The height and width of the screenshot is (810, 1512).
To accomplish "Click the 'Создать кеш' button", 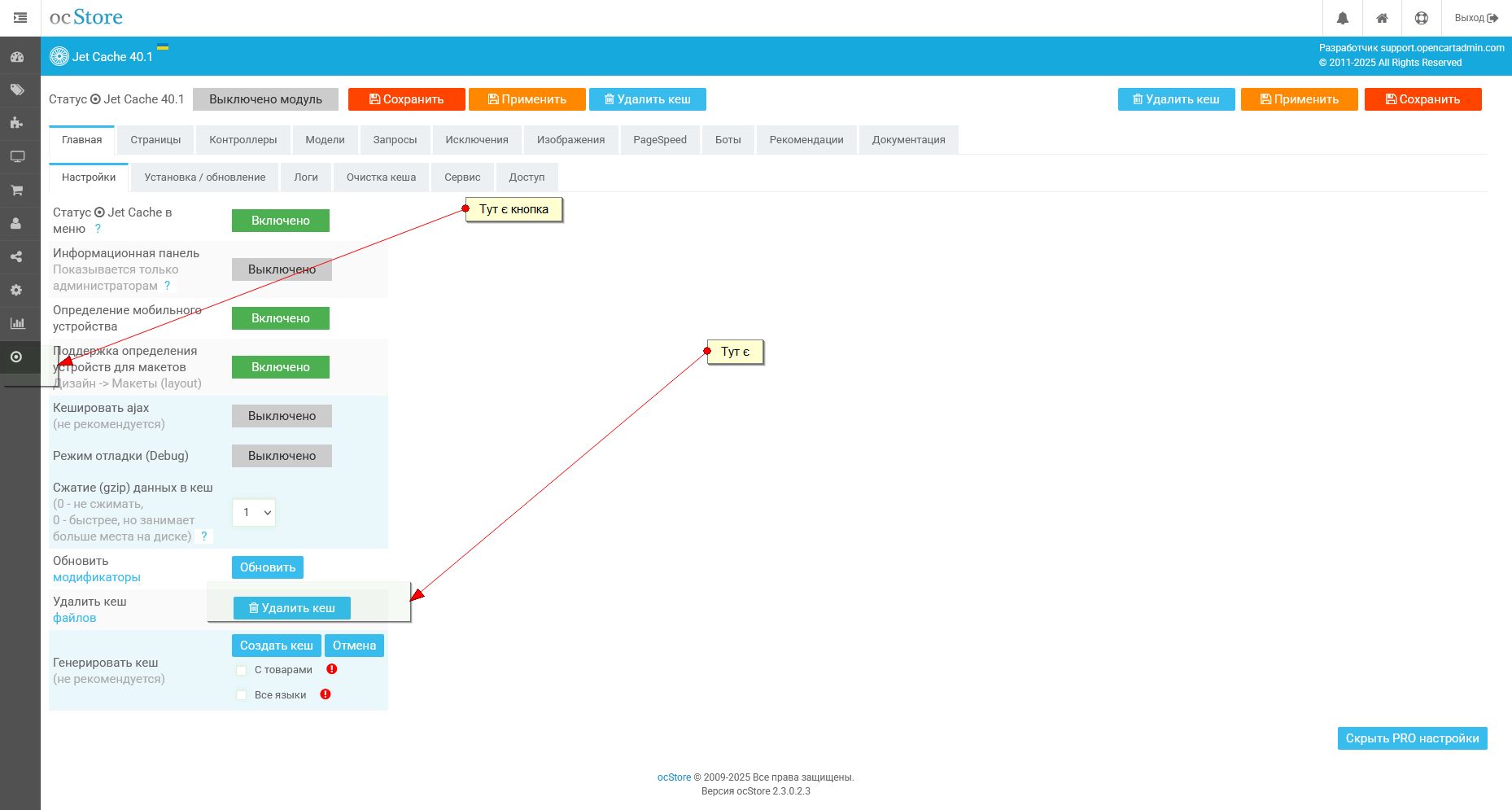I will 277,646.
